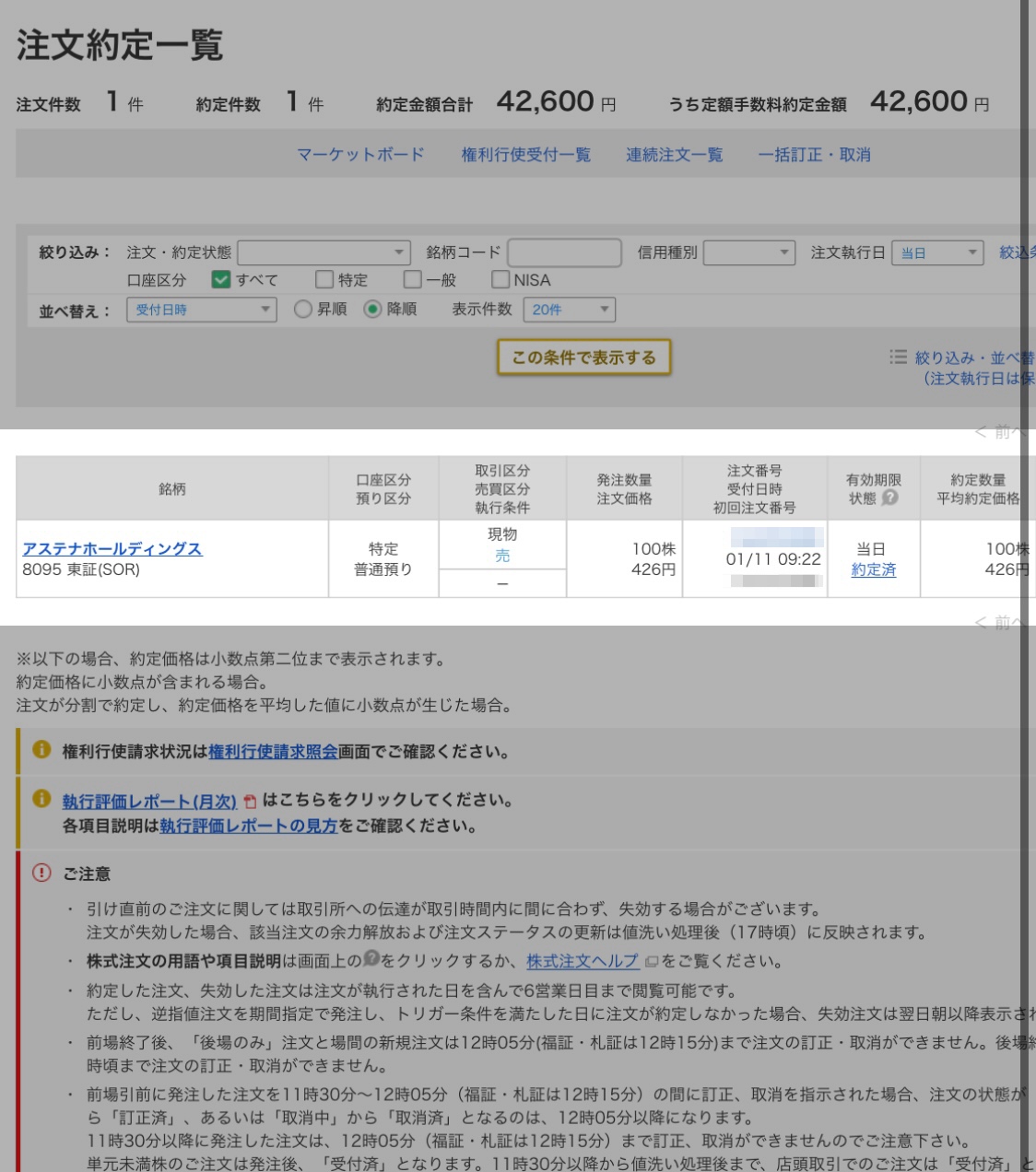This screenshot has height=1172, width=1036.
Task: Click the 01/11 09:22 timestamp cell
Action: [773, 559]
